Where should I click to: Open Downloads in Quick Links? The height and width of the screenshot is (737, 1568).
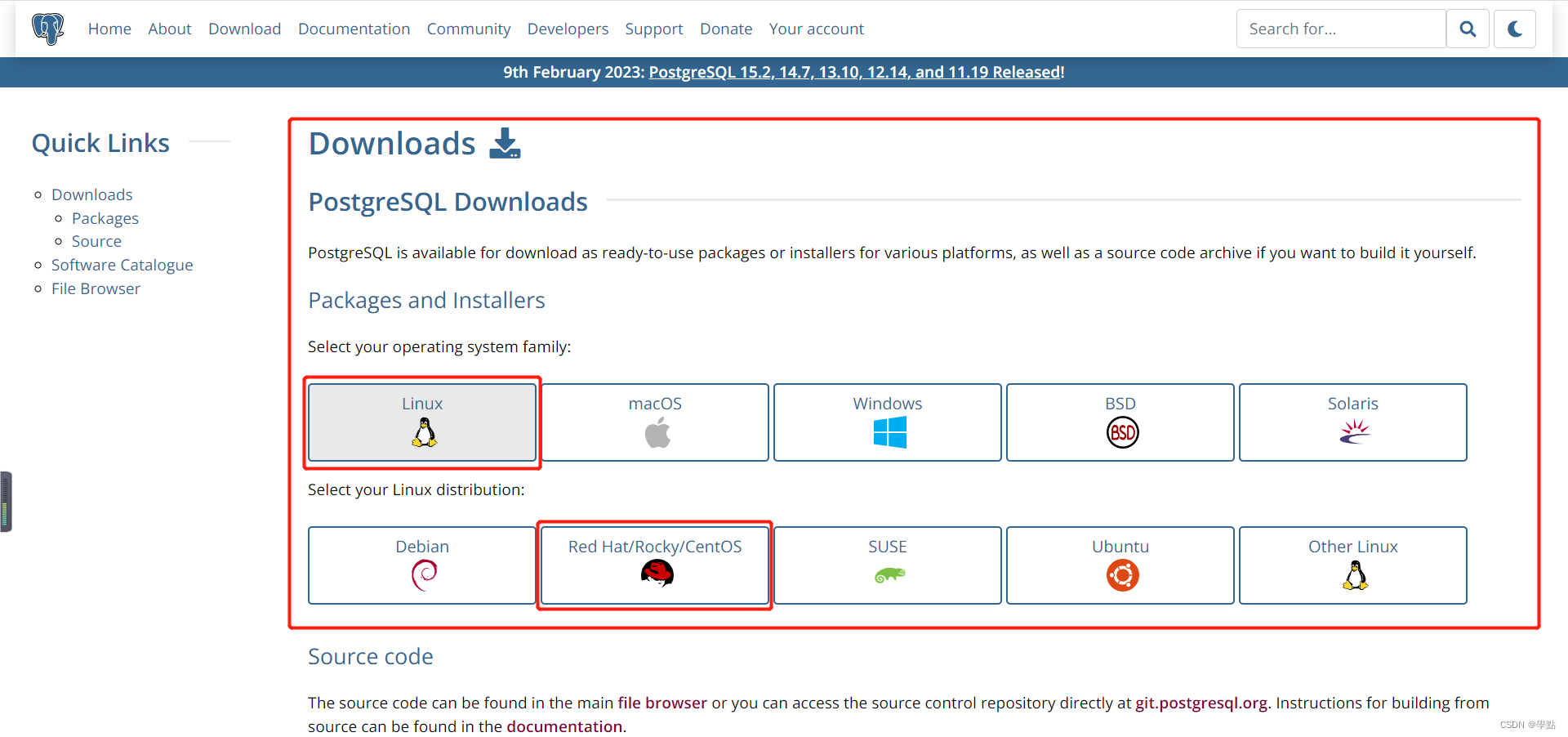tap(92, 194)
